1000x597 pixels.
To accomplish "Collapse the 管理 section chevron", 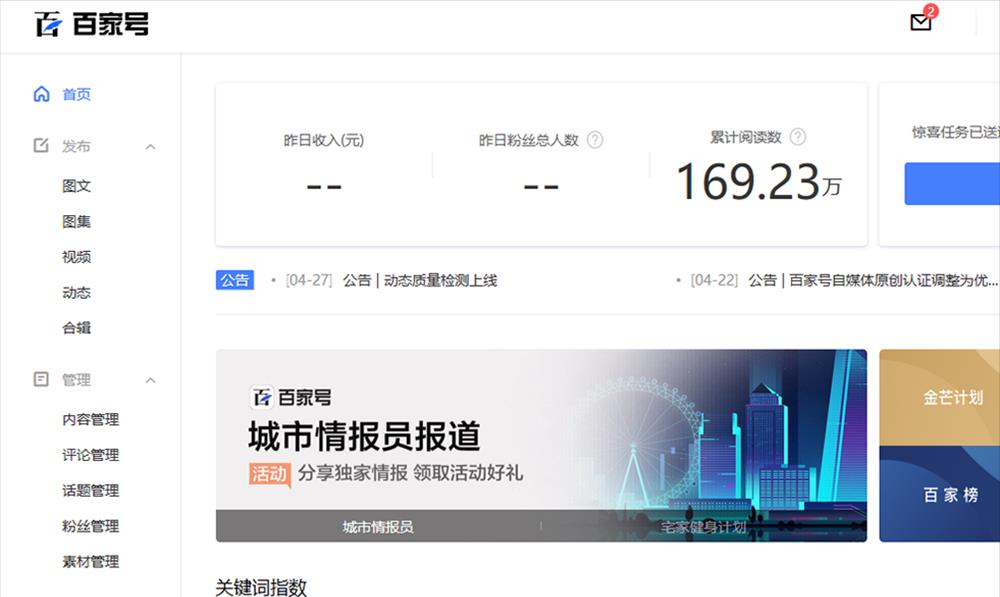I will pyautogui.click(x=151, y=380).
